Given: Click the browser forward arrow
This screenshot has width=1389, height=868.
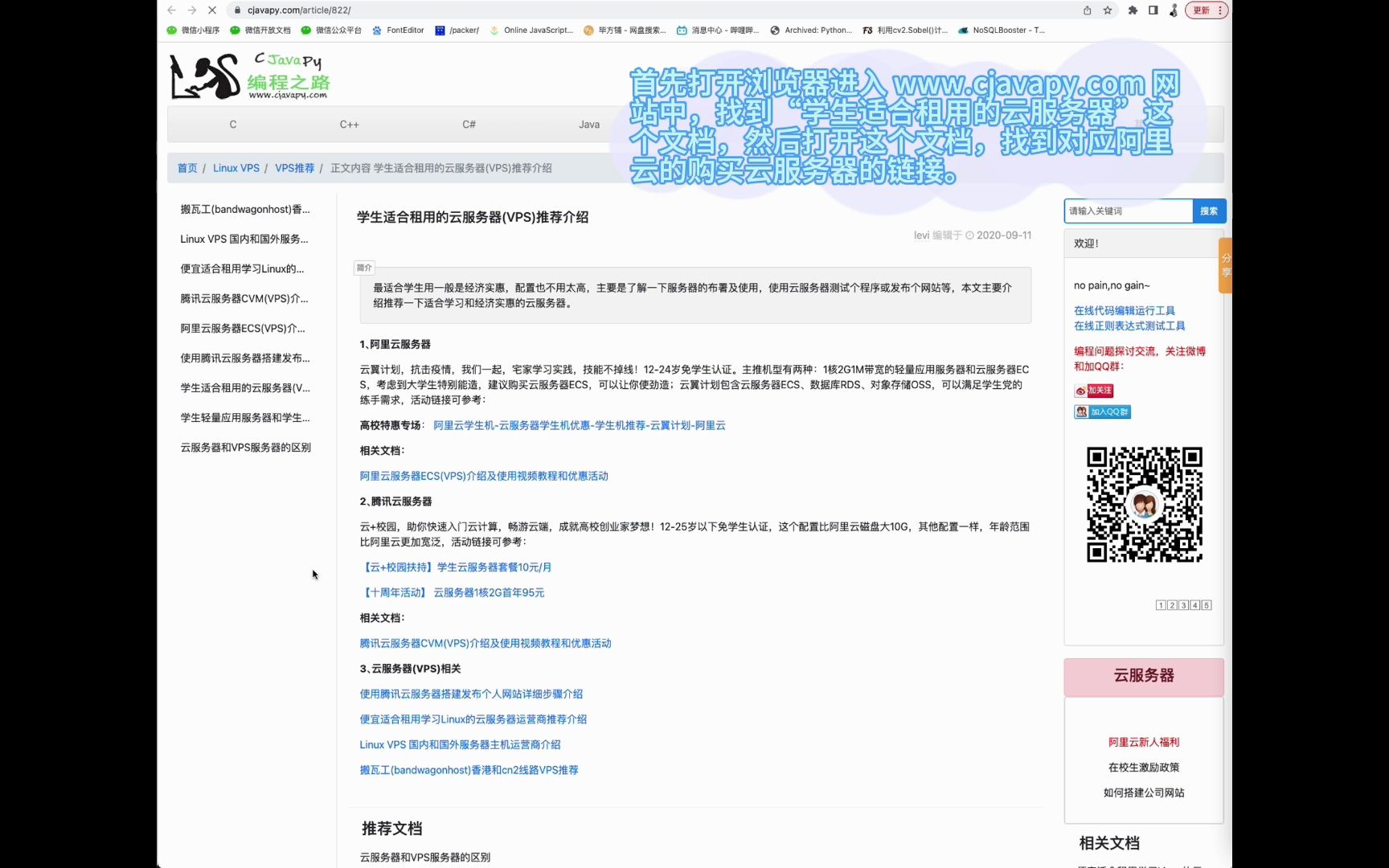Looking at the screenshot, I should tap(191, 10).
